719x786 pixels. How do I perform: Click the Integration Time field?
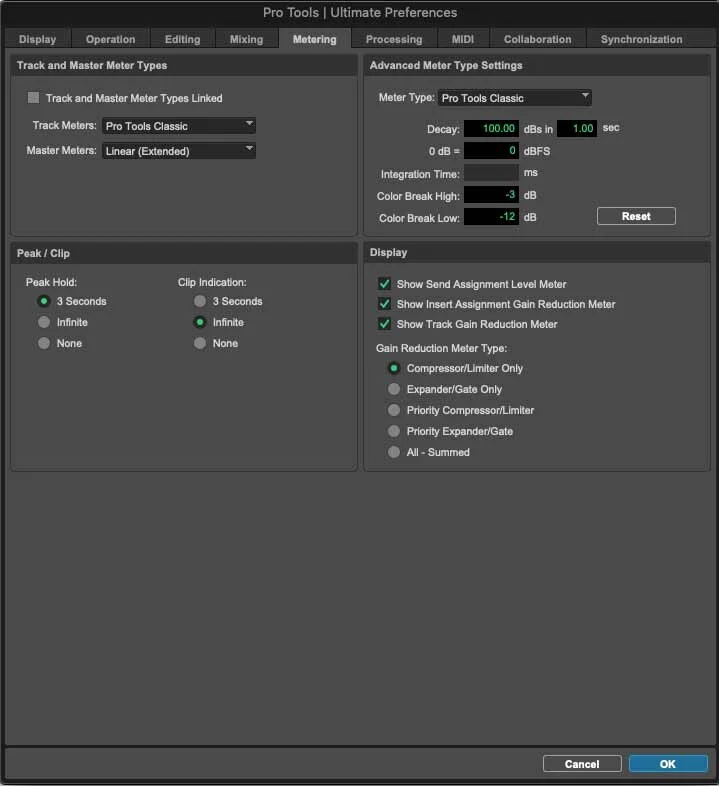tap(491, 173)
